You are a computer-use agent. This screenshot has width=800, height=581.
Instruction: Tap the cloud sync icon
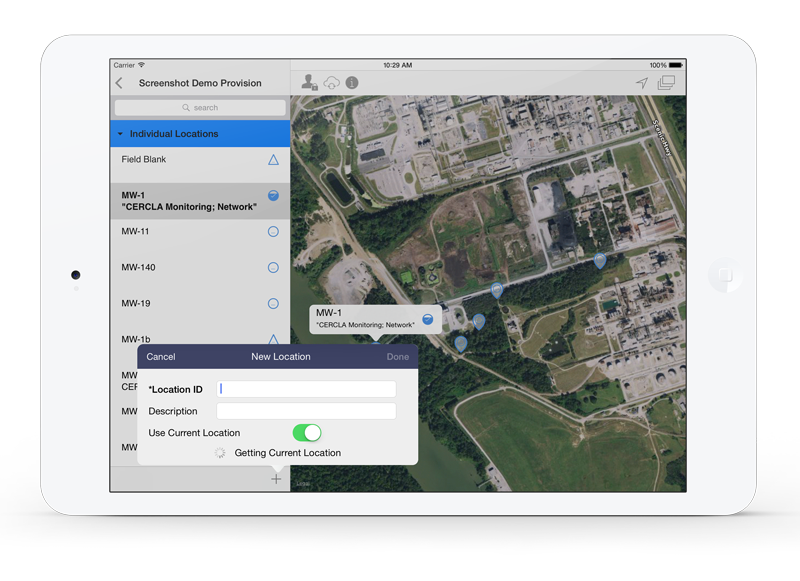tap(330, 82)
